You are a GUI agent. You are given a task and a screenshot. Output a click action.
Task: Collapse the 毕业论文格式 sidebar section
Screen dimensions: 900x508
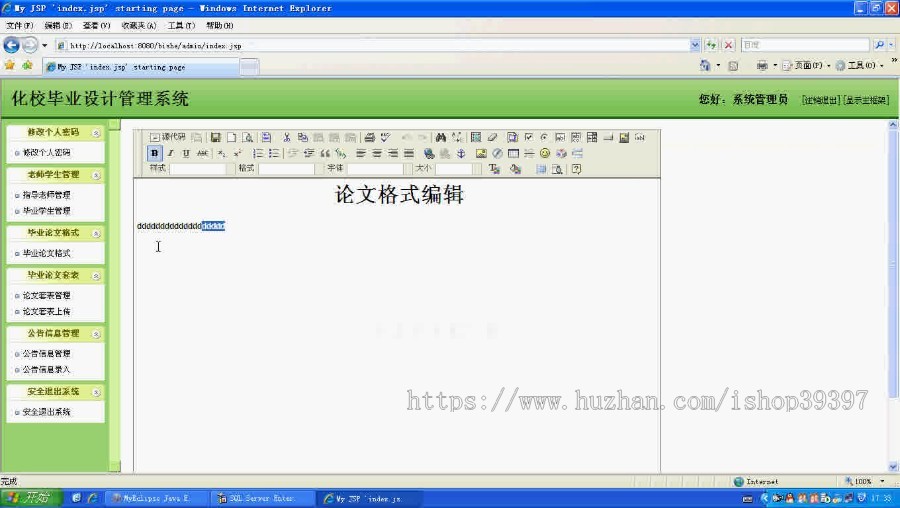96,233
